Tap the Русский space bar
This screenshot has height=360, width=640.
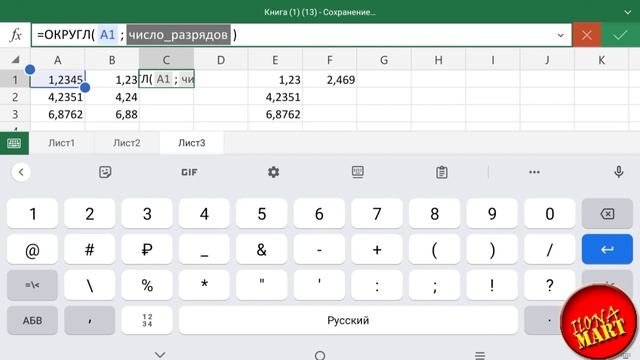[348, 320]
